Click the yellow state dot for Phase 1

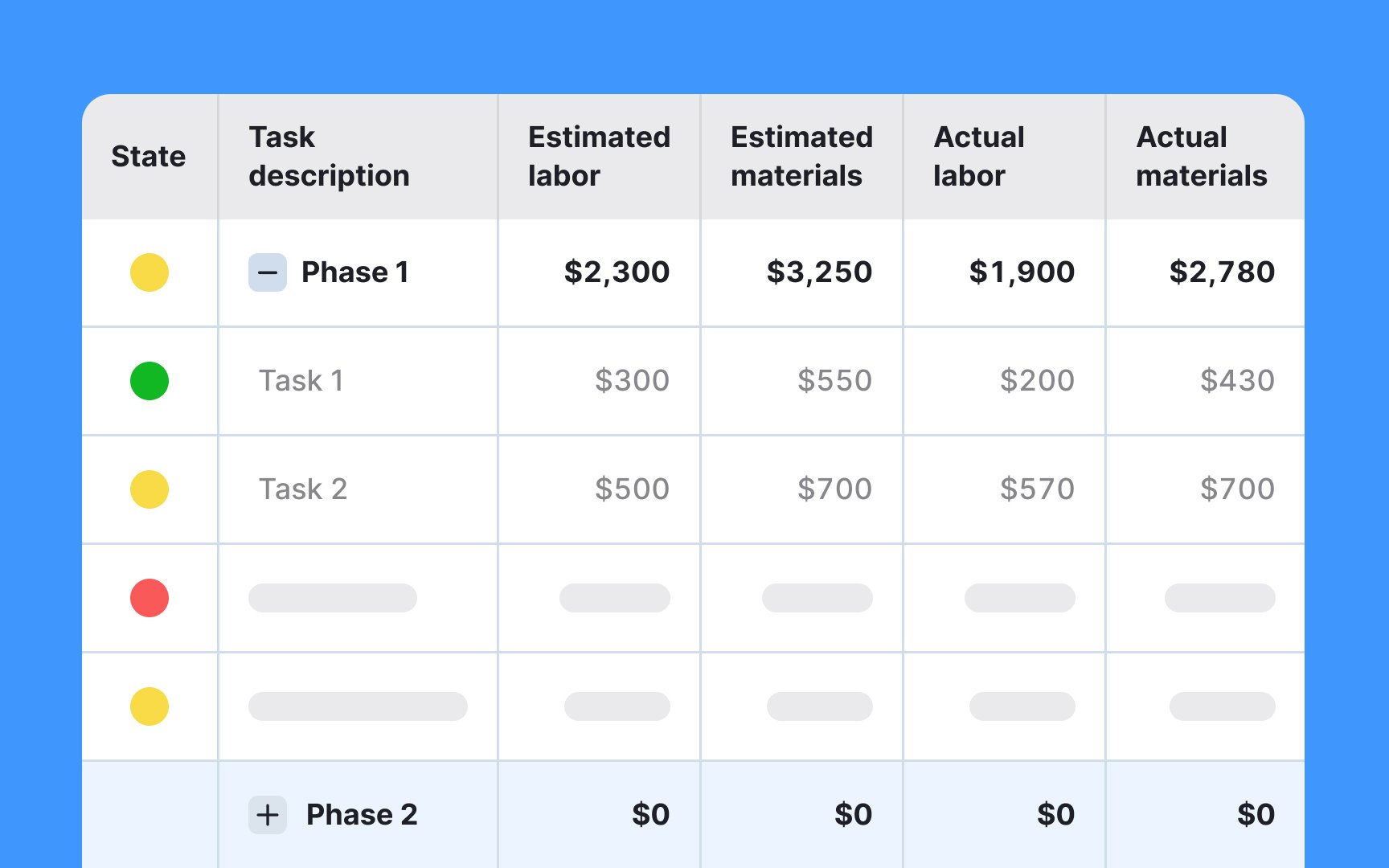(150, 272)
